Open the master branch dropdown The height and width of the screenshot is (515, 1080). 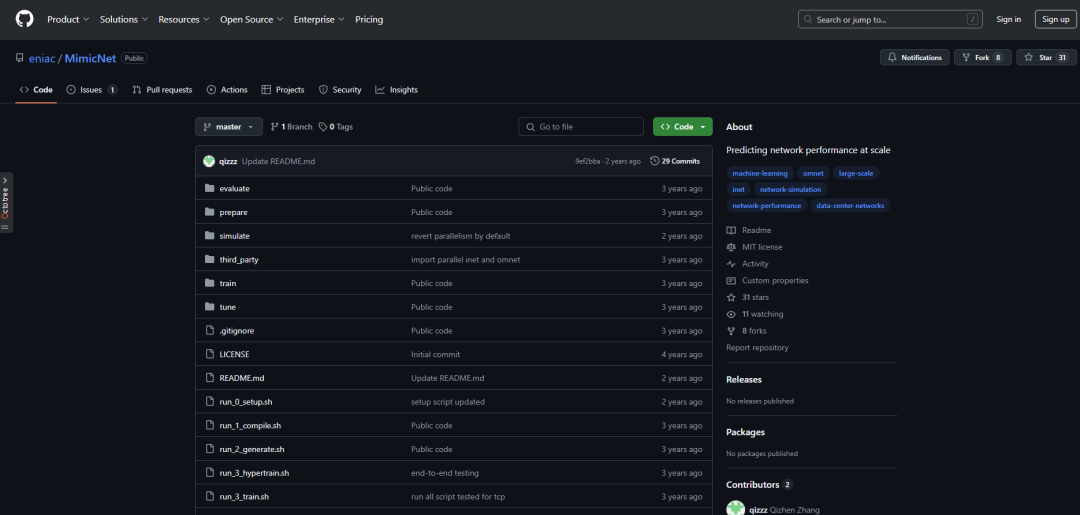(229, 127)
